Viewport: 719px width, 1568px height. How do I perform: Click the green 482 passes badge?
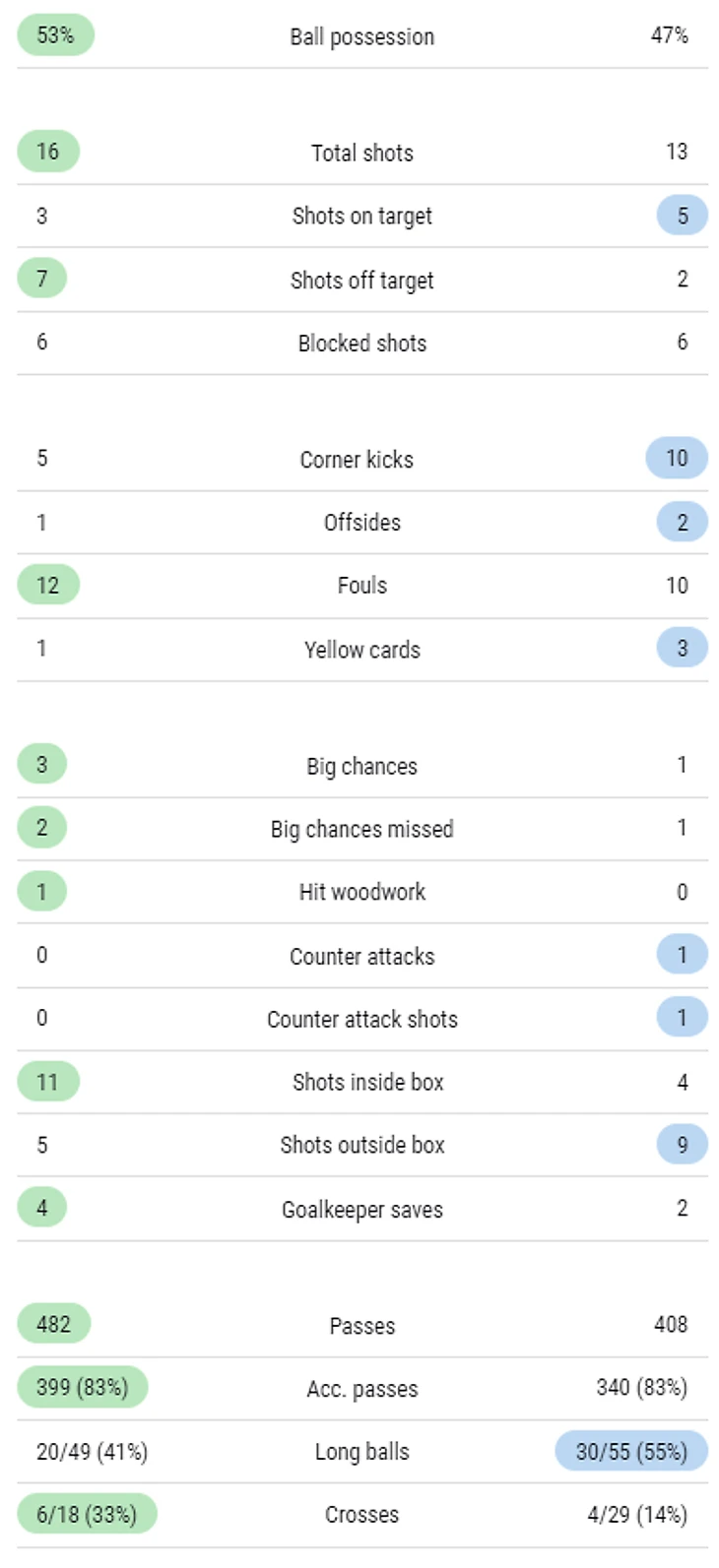pyautogui.click(x=53, y=1325)
